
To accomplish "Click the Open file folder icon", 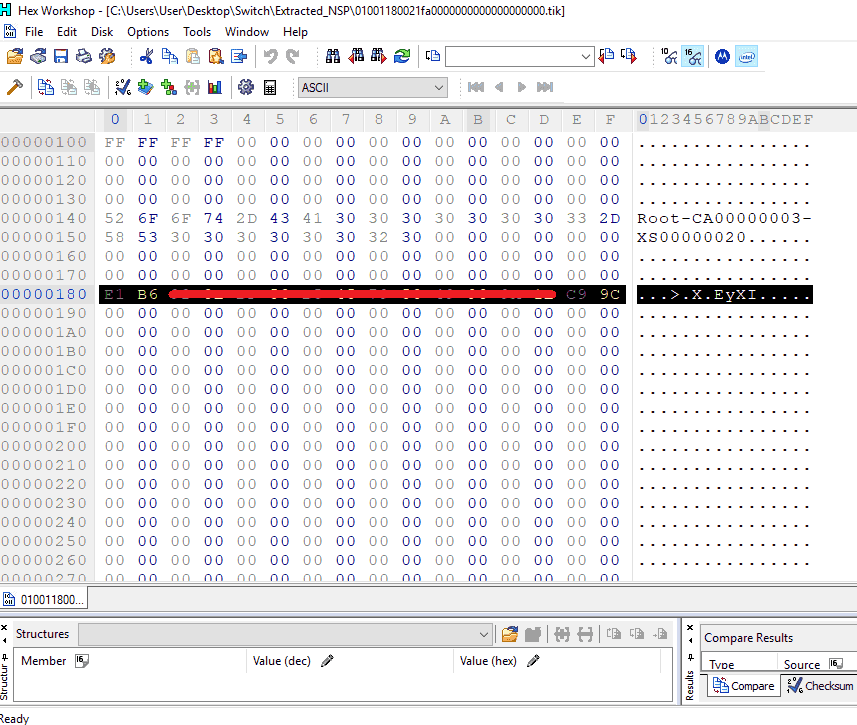I will tap(15, 56).
